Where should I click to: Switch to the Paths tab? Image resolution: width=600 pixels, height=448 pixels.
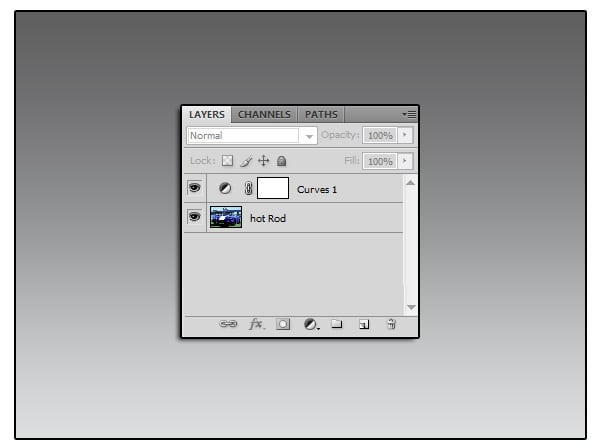(321, 115)
